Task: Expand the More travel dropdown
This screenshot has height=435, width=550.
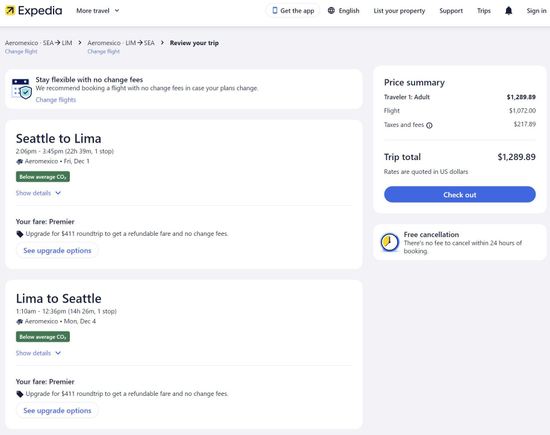Action: (x=98, y=11)
